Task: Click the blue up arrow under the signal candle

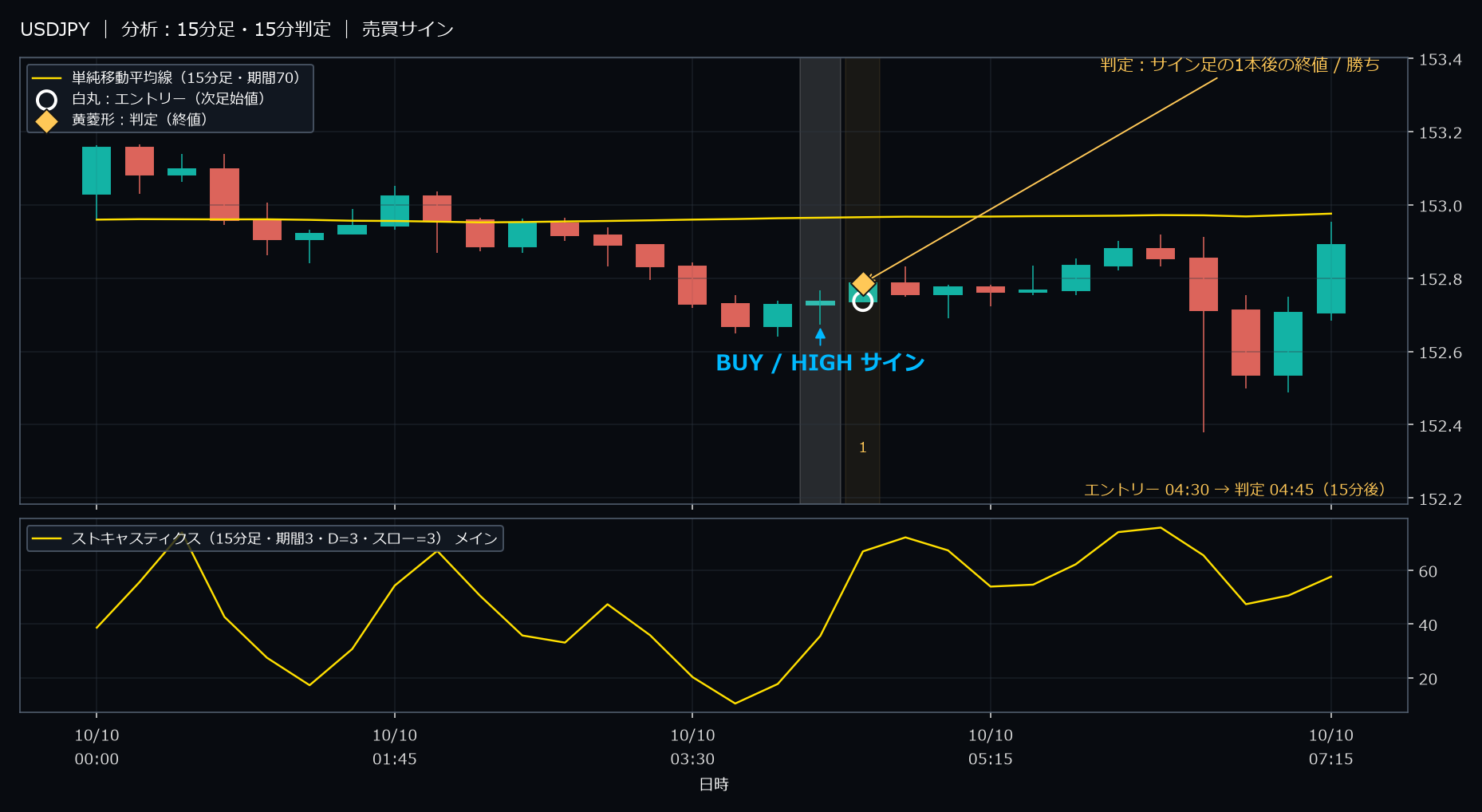Action: coord(820,337)
